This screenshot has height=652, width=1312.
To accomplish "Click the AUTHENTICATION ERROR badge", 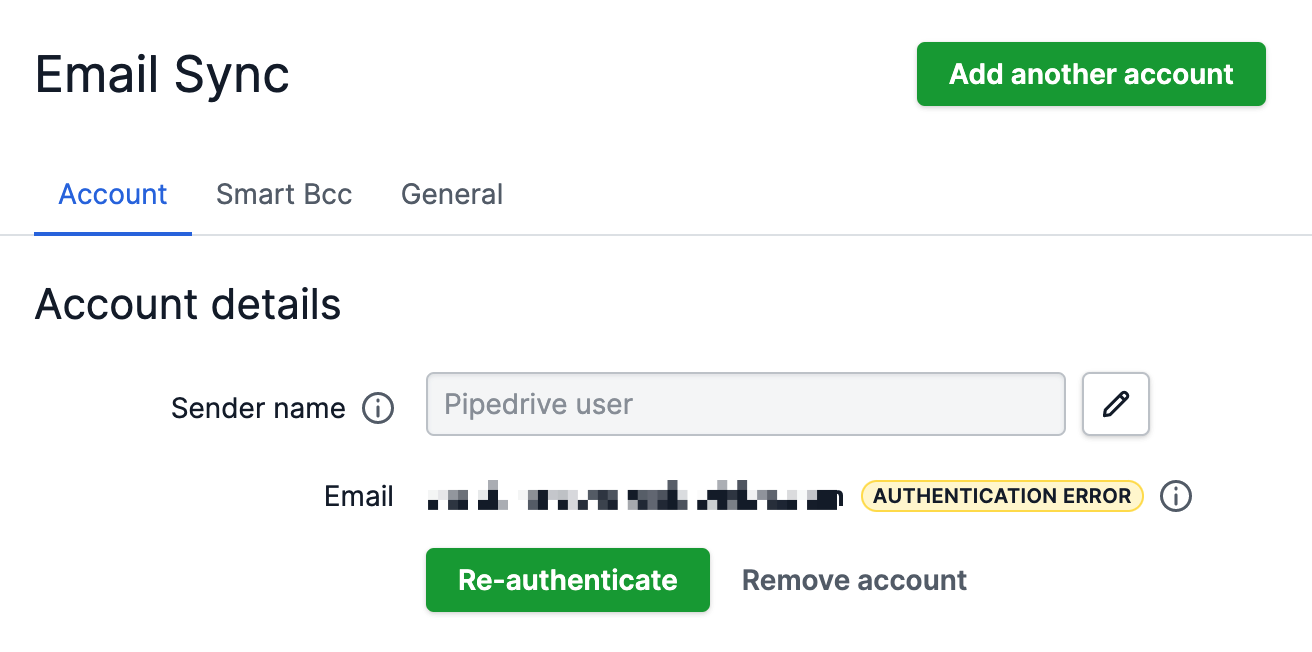I will pyautogui.click(x=1001, y=495).
